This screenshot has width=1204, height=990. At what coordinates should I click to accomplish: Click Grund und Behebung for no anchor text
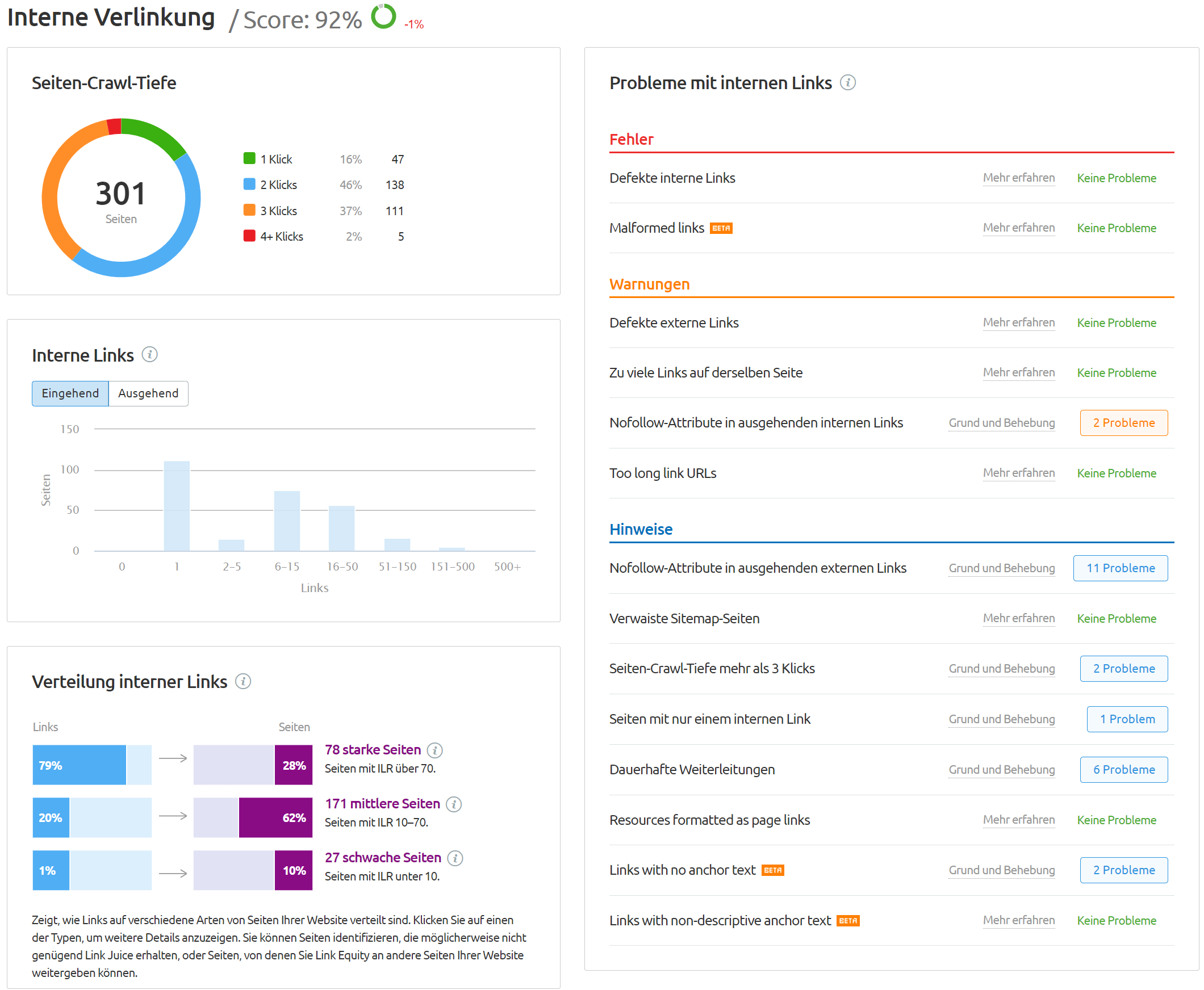tap(1001, 871)
